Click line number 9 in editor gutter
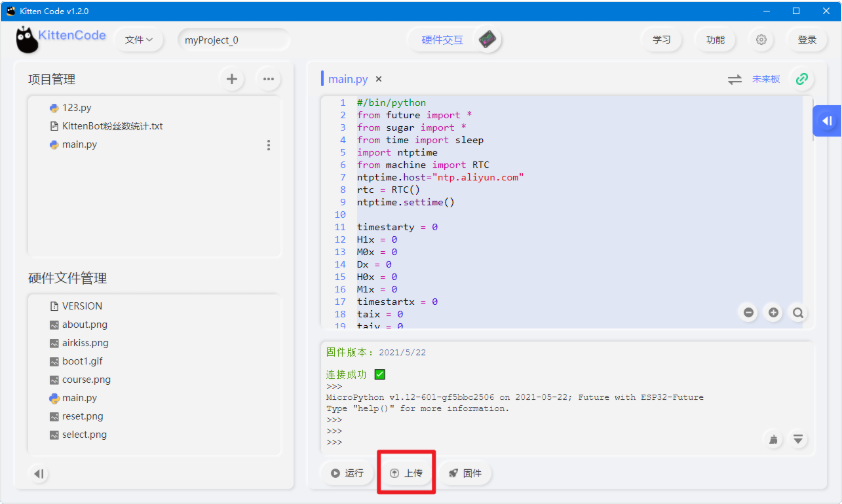The width and height of the screenshot is (842, 504). coord(343,202)
